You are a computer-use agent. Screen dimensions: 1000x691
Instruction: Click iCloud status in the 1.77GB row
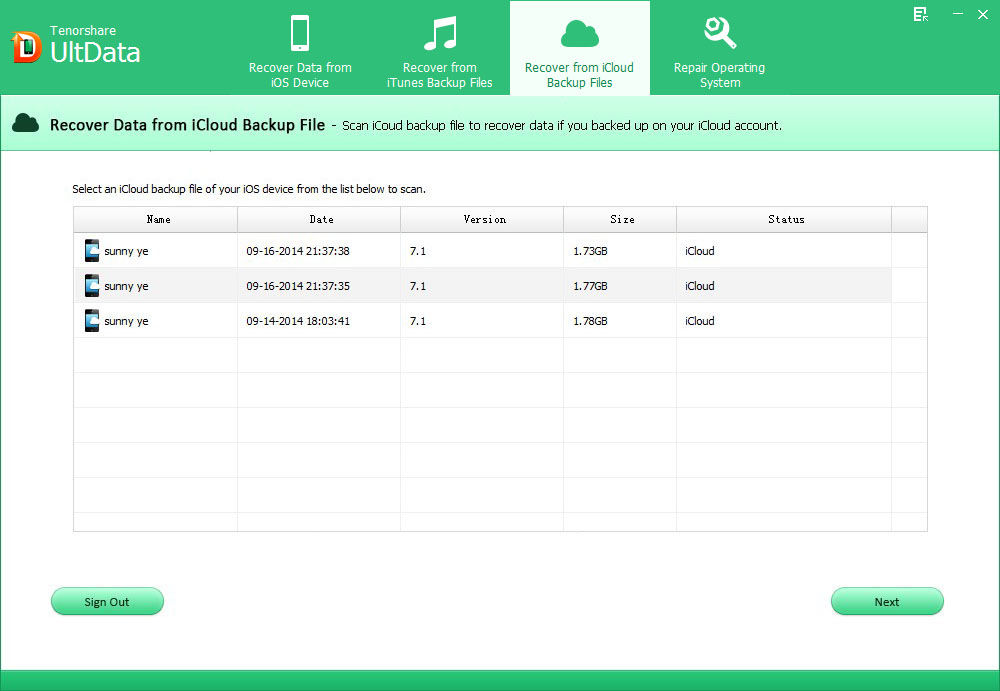click(x=700, y=286)
